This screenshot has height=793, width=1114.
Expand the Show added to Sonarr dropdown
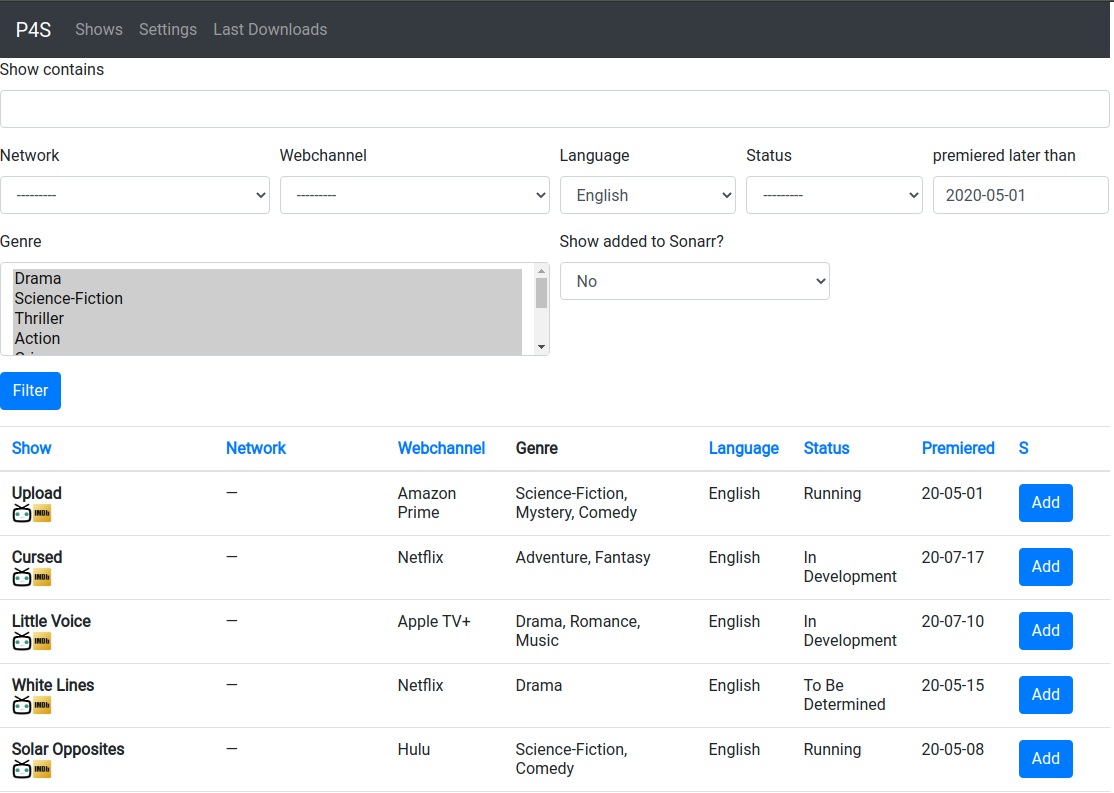click(x=695, y=281)
